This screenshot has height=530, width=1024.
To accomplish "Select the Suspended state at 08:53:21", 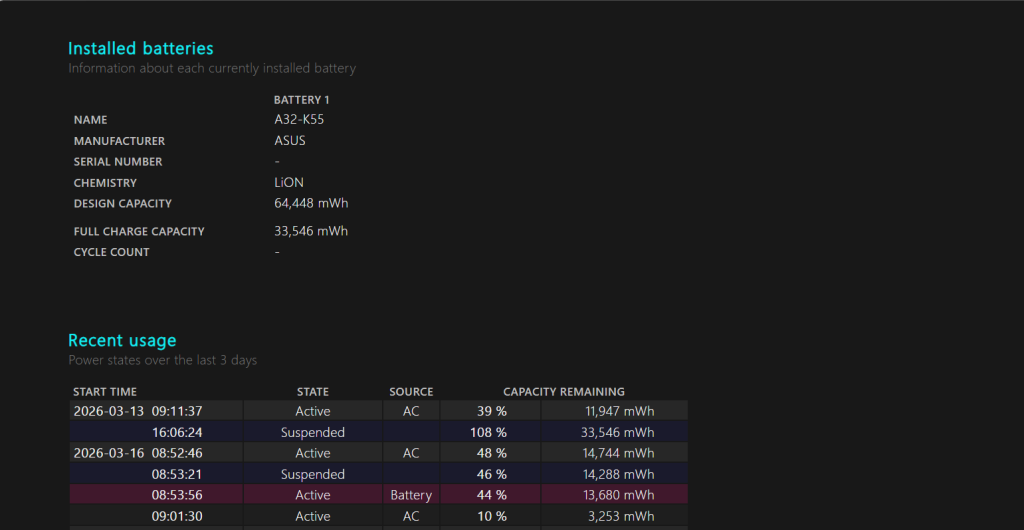I will click(313, 474).
